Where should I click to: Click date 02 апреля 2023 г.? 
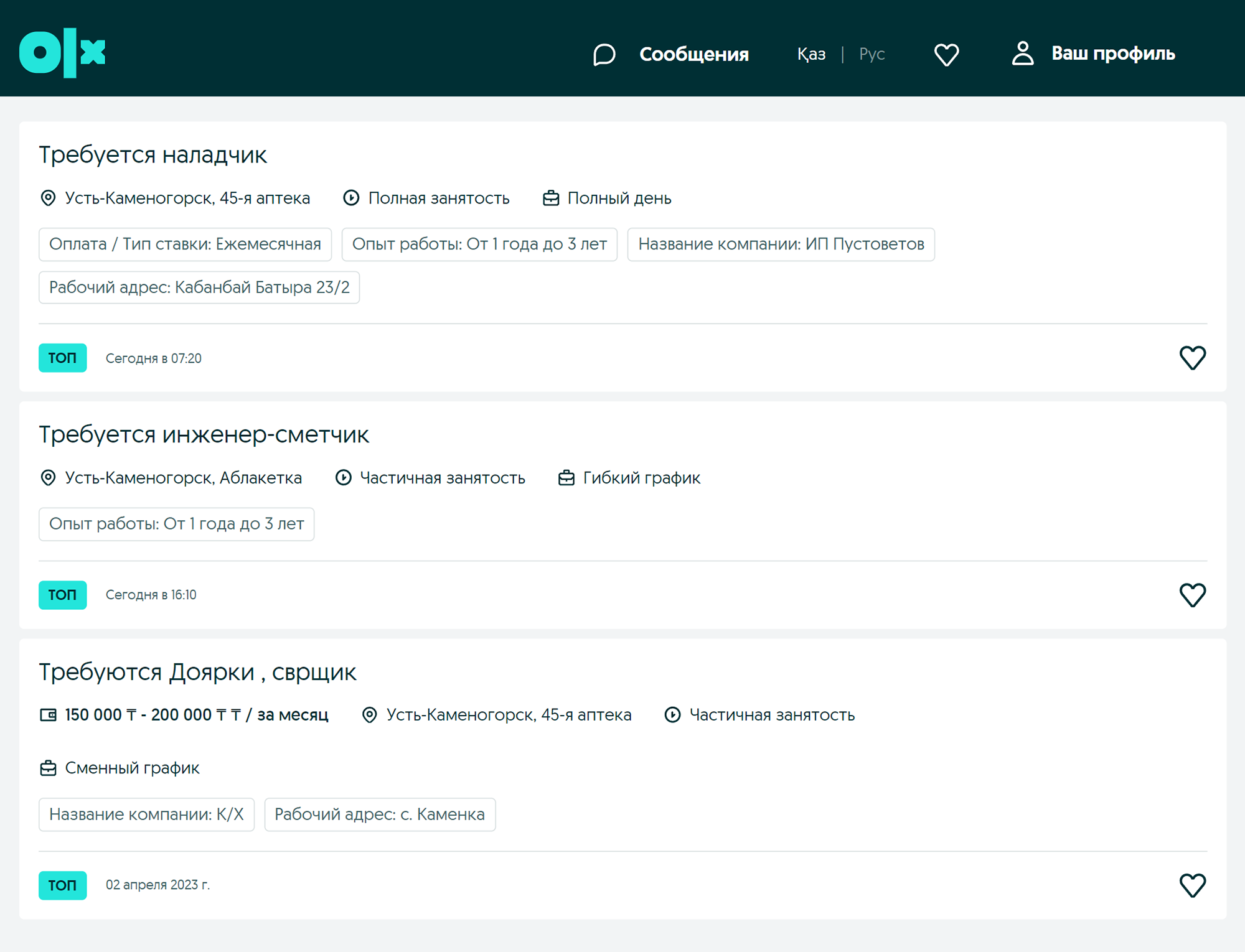pos(157,885)
